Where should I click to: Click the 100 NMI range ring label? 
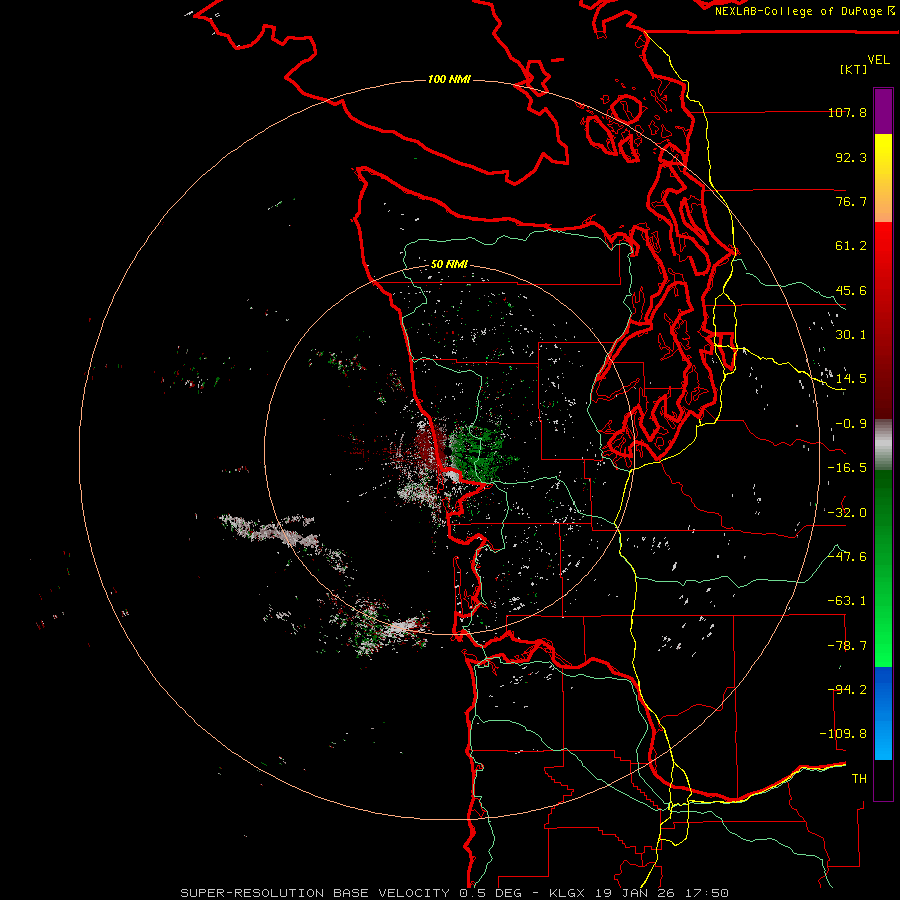(x=449, y=79)
